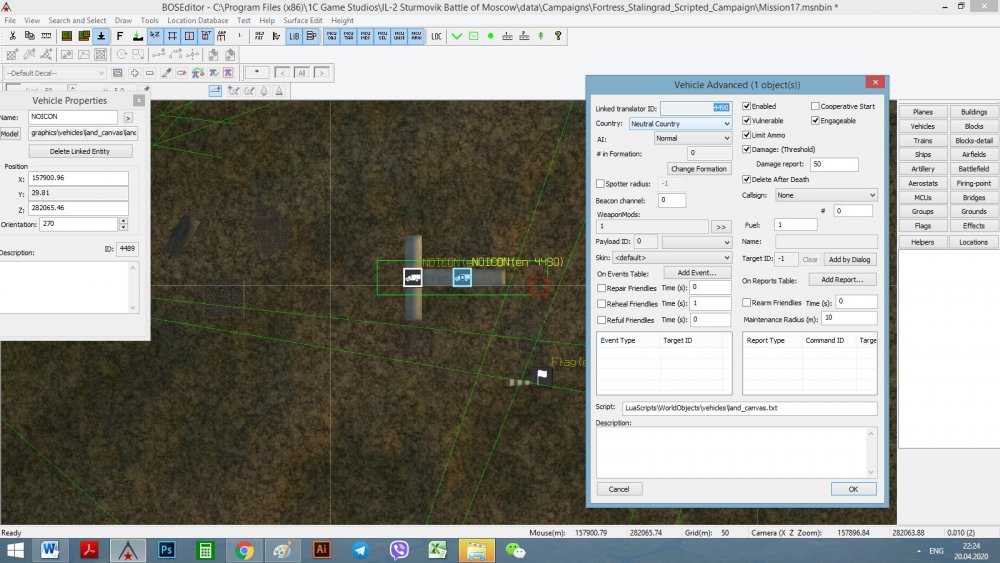Enable the Cooperative Start checkbox
Screen dimensions: 1000x563
(815, 106)
